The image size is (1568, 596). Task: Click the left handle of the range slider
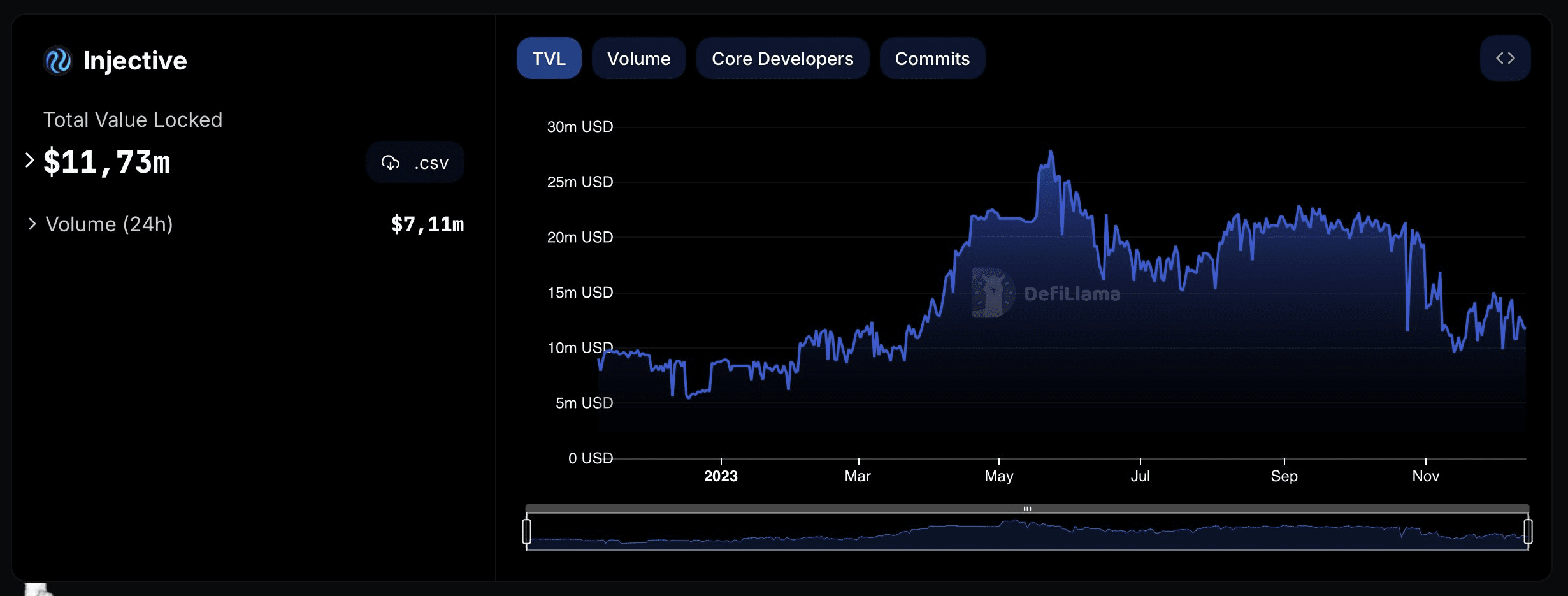(x=527, y=531)
